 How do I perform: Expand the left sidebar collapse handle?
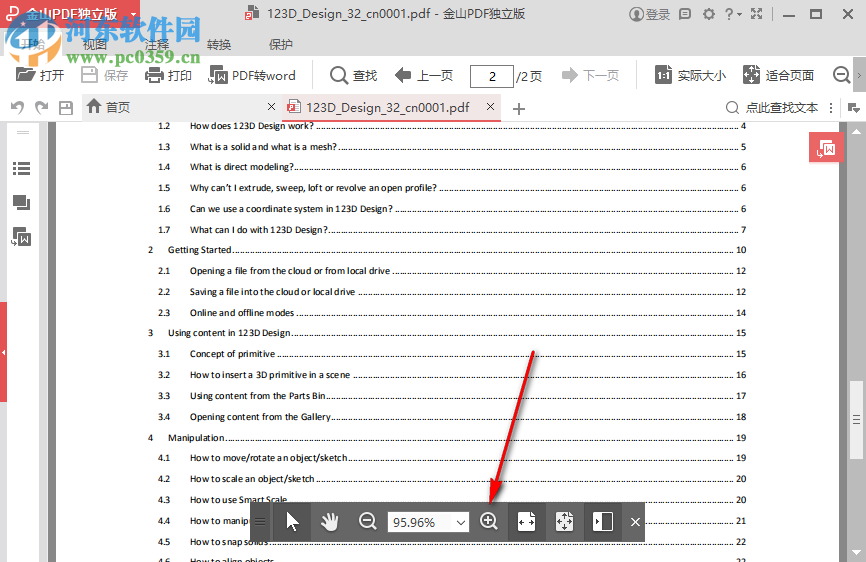tap(4, 353)
